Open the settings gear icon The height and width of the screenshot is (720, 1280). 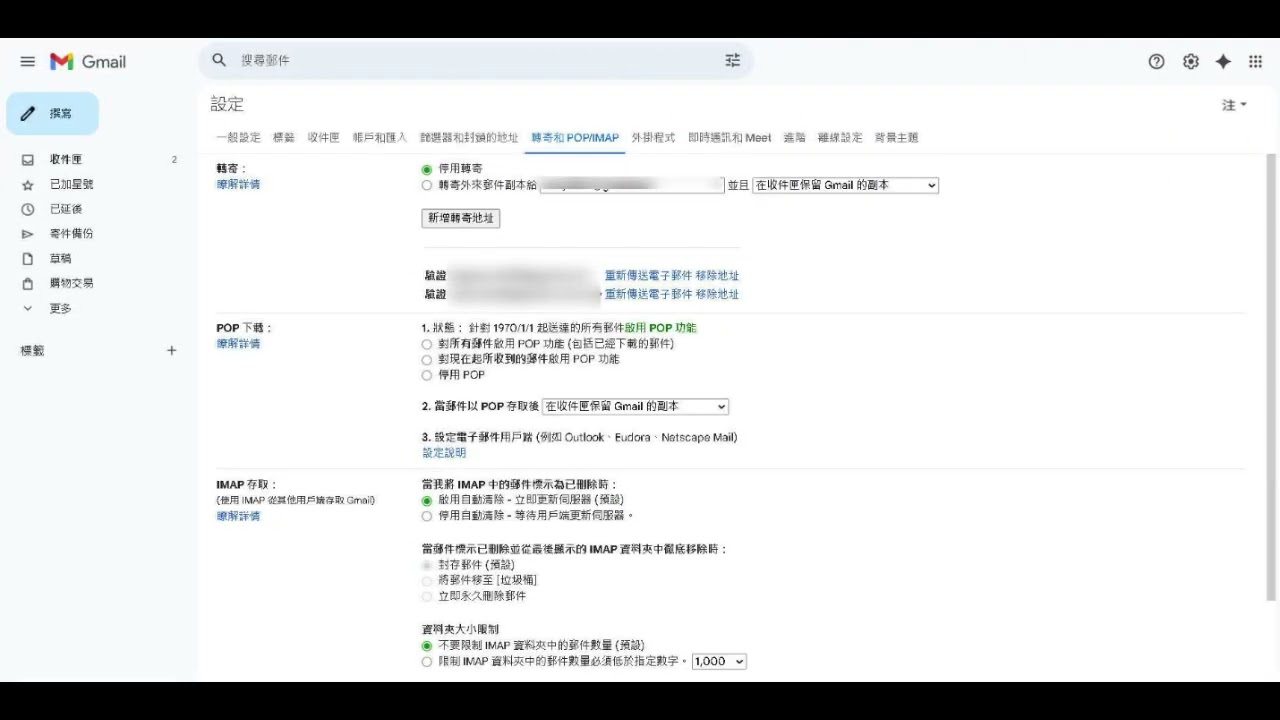tap(1191, 61)
